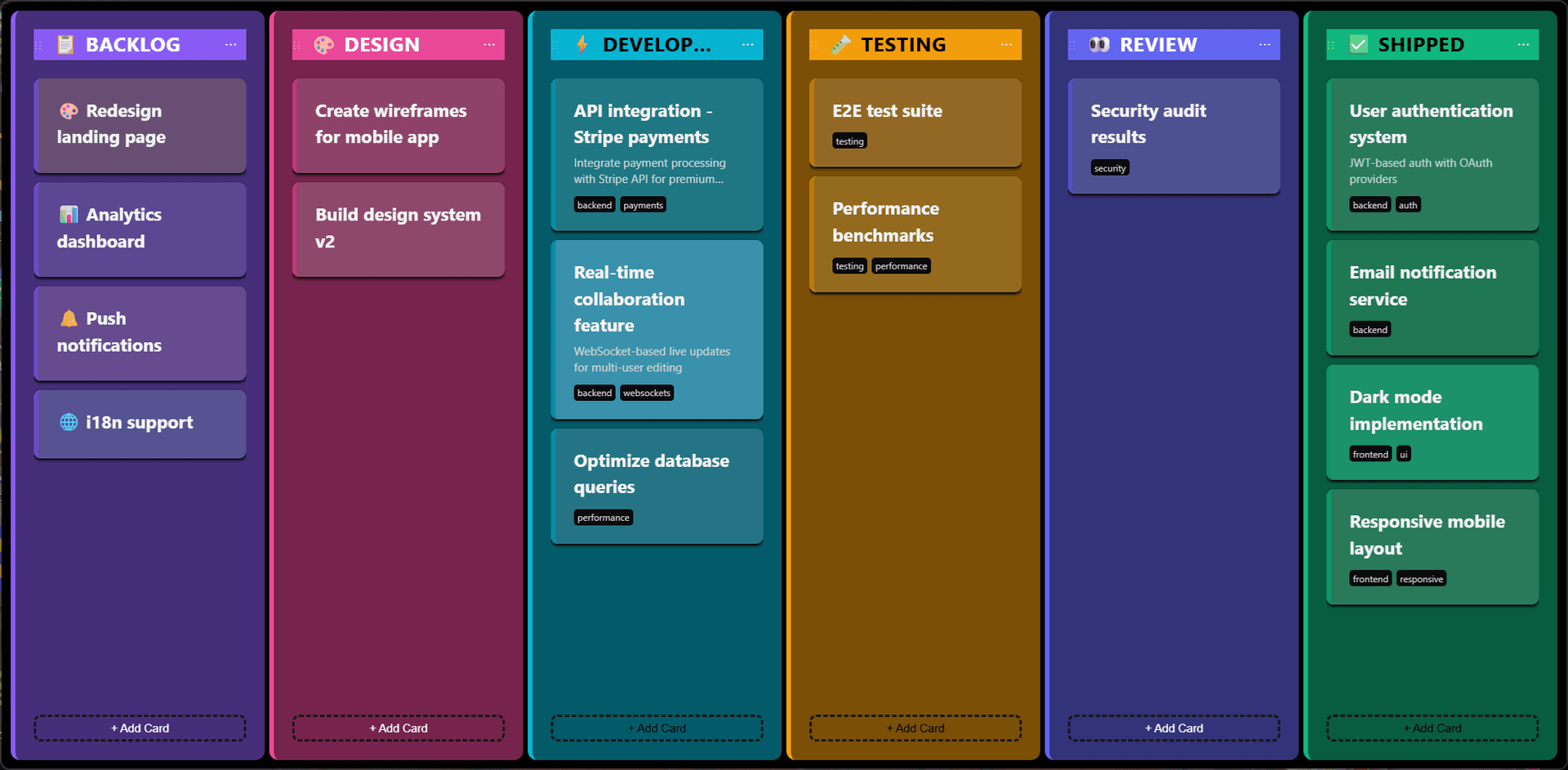Open the Optimize database queries card
The image size is (1568, 770).
point(656,474)
